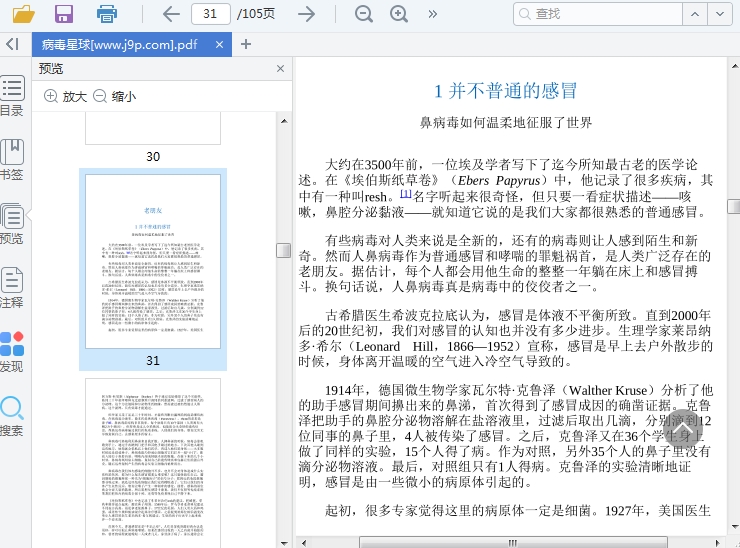Collapse the left sidebar panel
The height and width of the screenshot is (548, 740).
pyautogui.click(x=12, y=44)
